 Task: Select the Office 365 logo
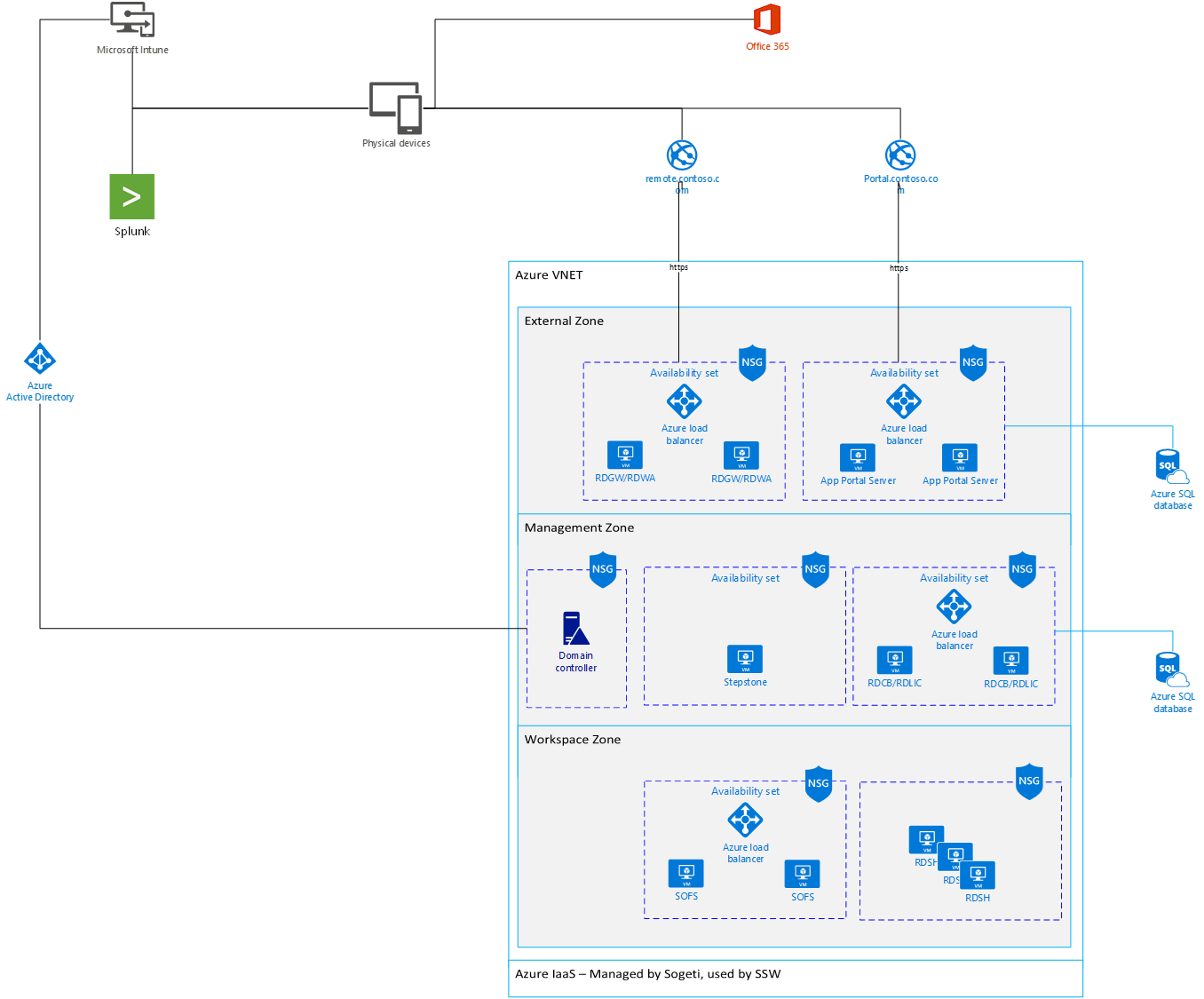[767, 20]
